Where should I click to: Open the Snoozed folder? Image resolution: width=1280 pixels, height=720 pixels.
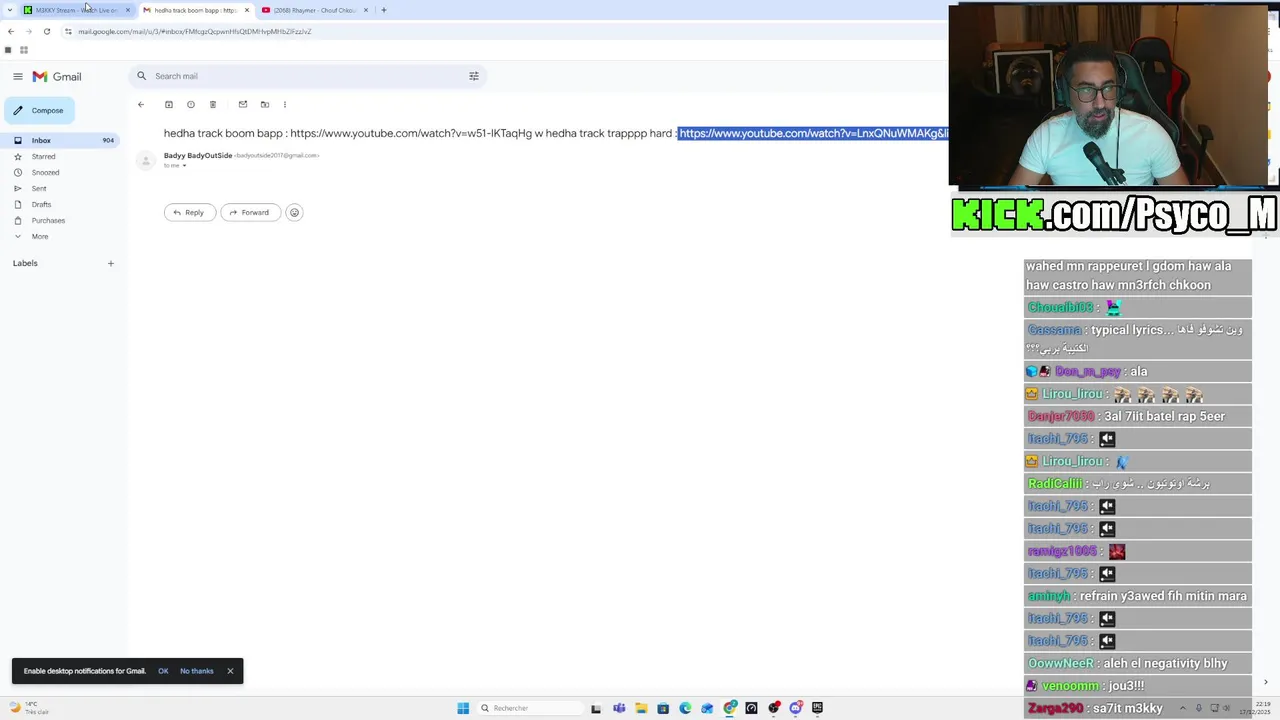pyautogui.click(x=45, y=172)
